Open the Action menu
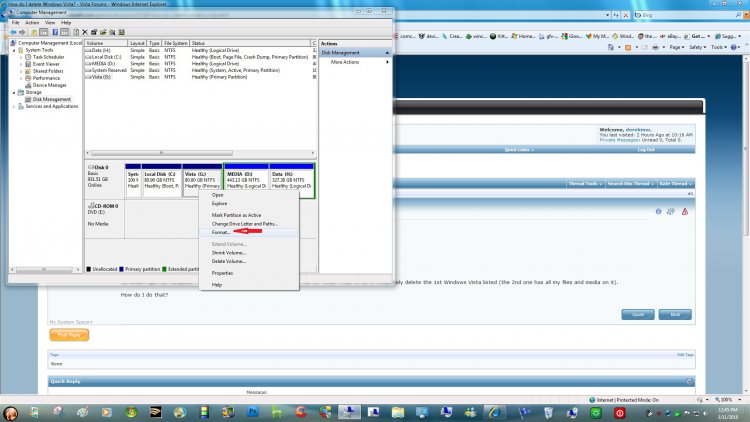Viewport: 750px width, 422px height. [x=32, y=22]
